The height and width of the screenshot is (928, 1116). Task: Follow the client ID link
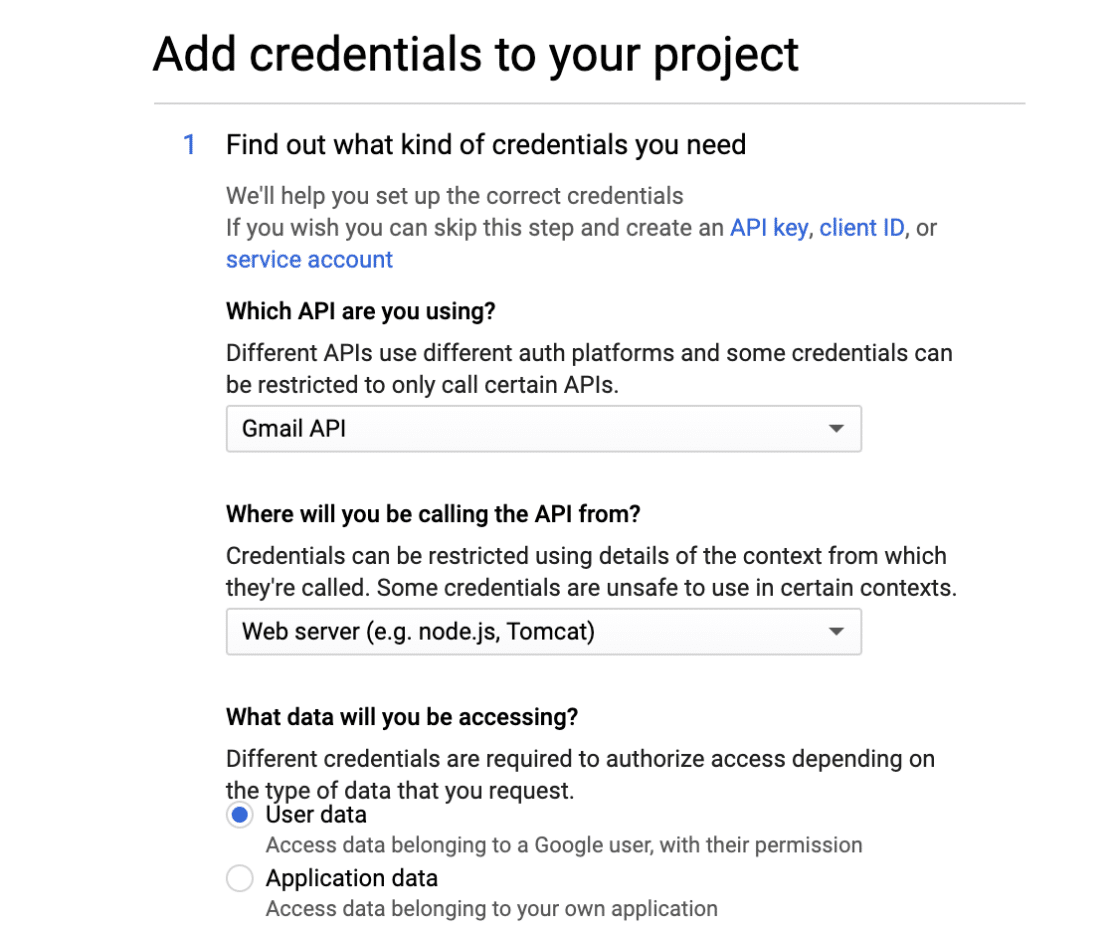point(862,228)
